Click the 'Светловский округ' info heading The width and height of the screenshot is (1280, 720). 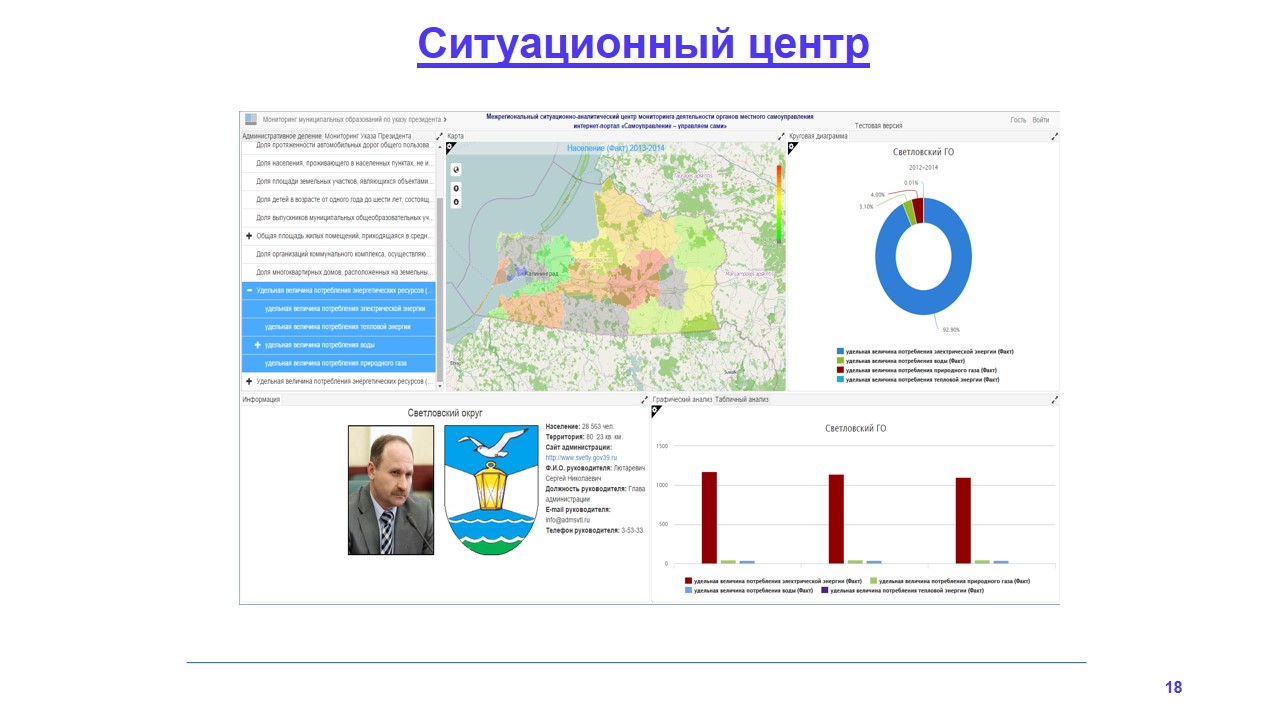(446, 413)
